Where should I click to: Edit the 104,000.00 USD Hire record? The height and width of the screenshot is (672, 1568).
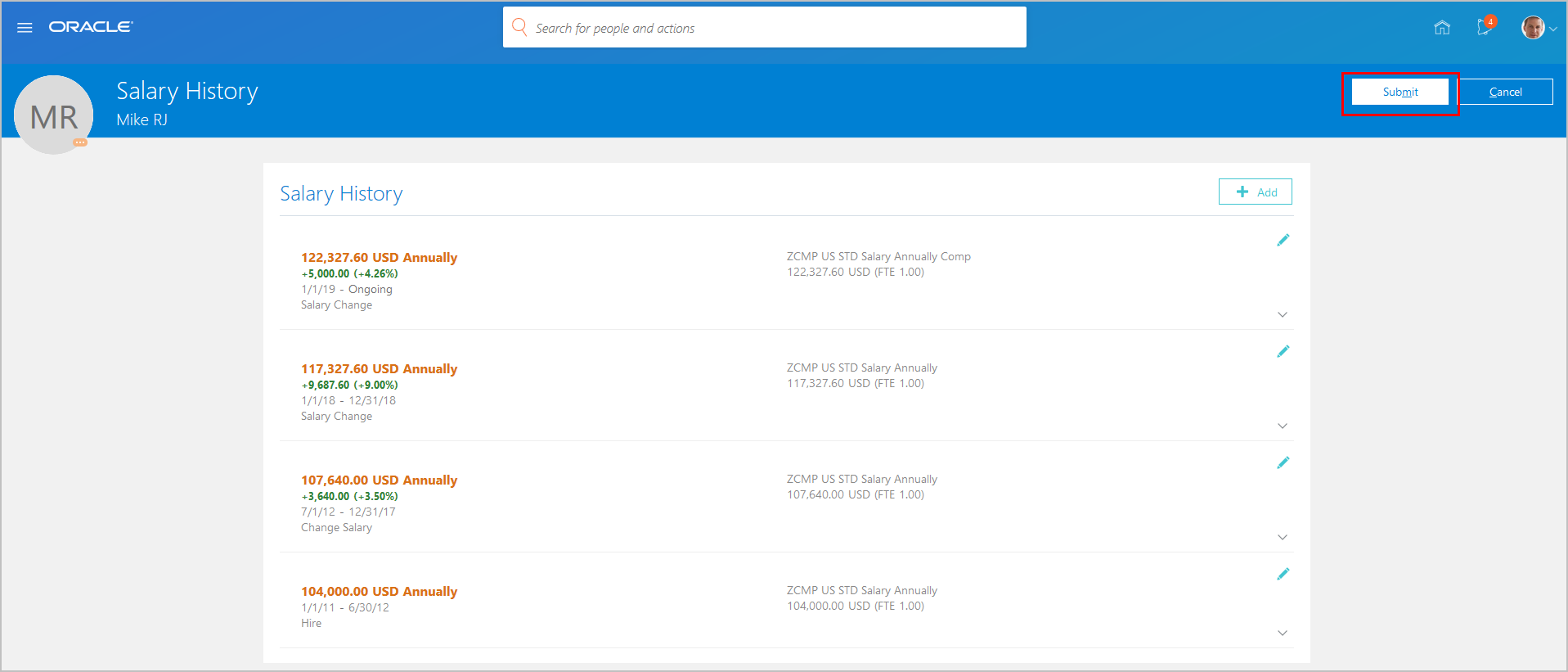[1283, 574]
